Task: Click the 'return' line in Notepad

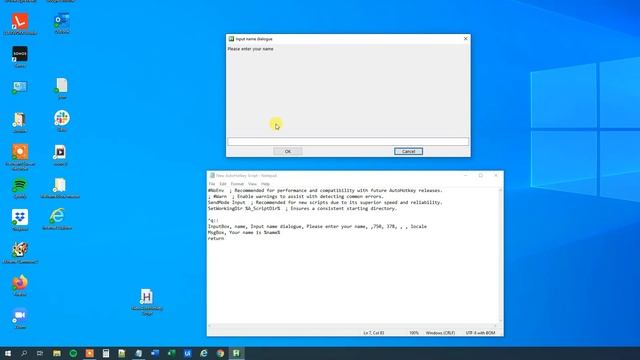Action: click(216, 238)
